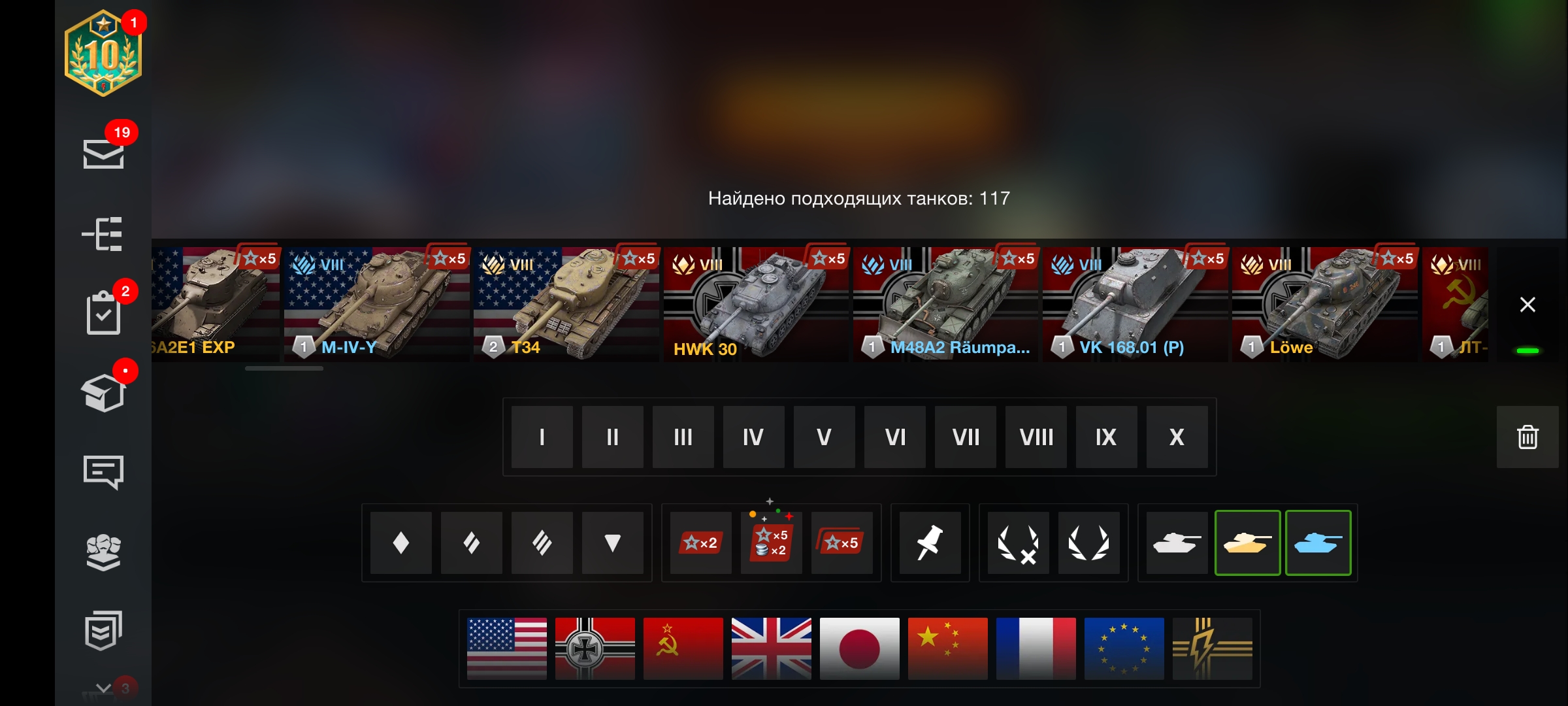Toggle the pinned favorites filter
Screen dimensions: 1568x706
(930, 543)
